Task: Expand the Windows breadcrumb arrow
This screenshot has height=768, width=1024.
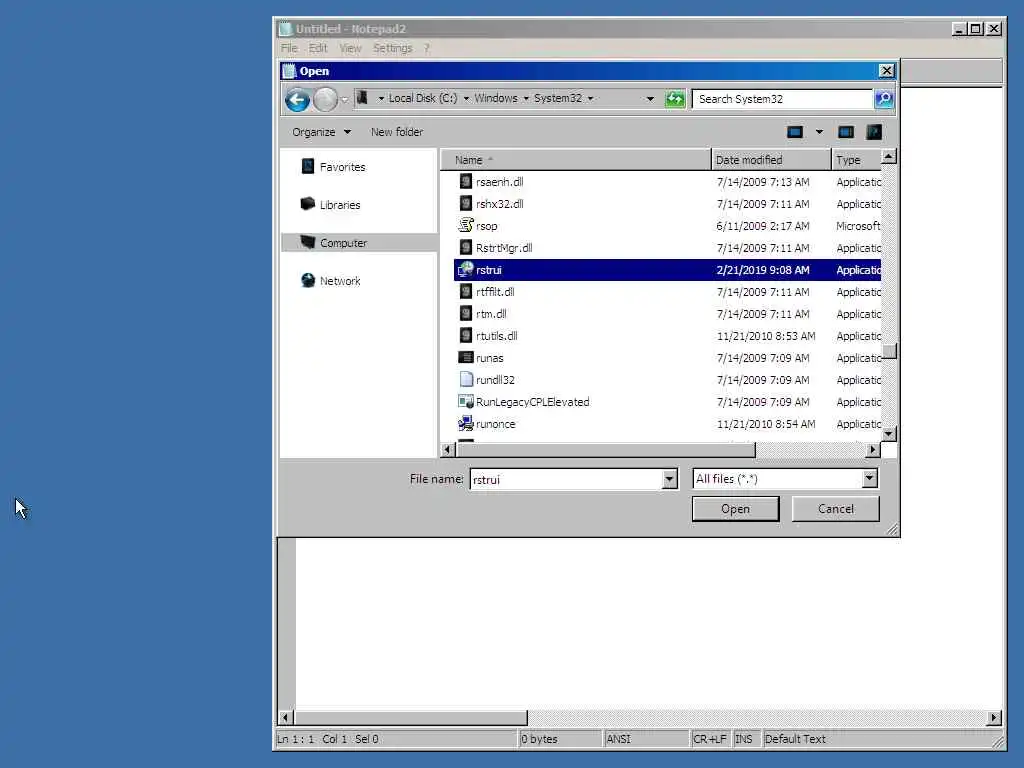Action: (526, 99)
